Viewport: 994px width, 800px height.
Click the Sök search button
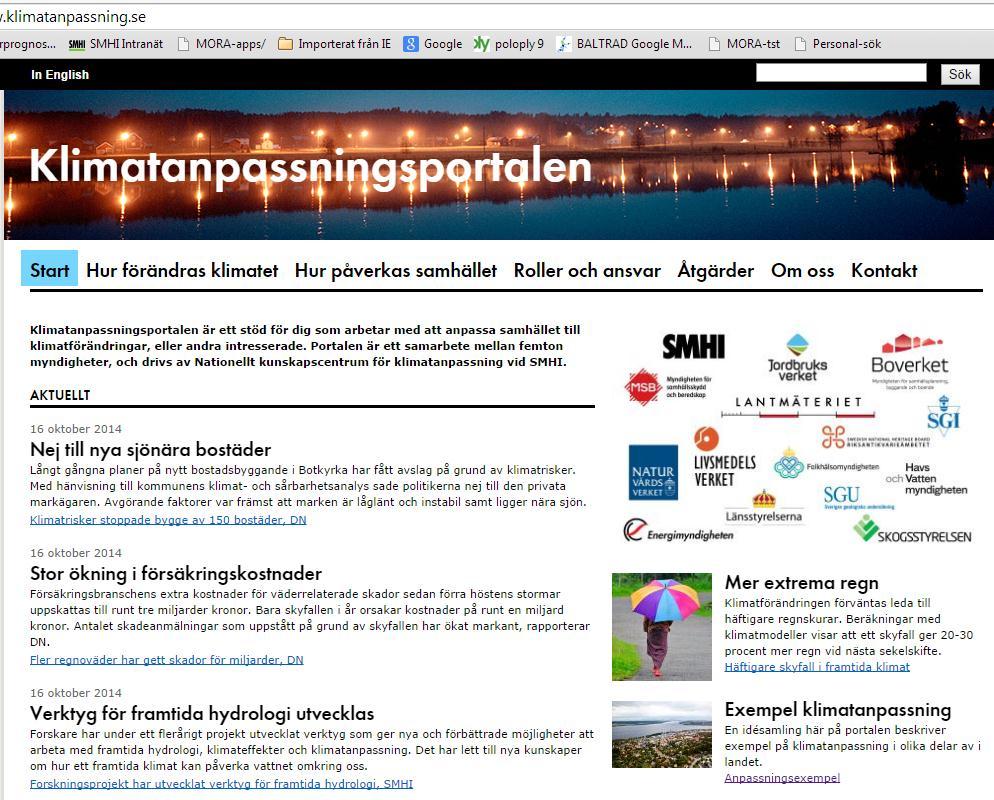tap(960, 74)
